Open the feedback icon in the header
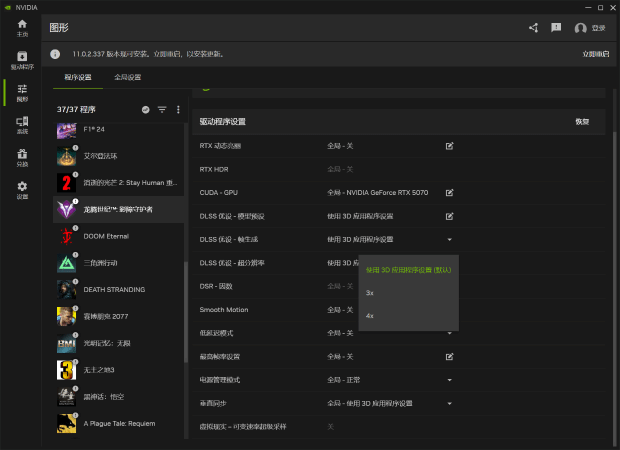This screenshot has height=450, width=620. [556, 27]
